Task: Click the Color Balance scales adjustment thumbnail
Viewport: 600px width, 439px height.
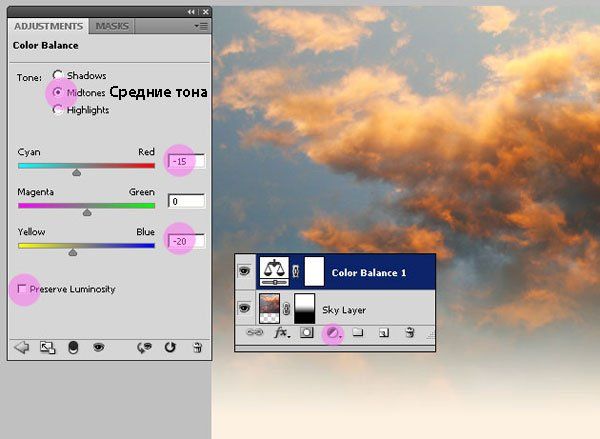Action: click(x=274, y=272)
